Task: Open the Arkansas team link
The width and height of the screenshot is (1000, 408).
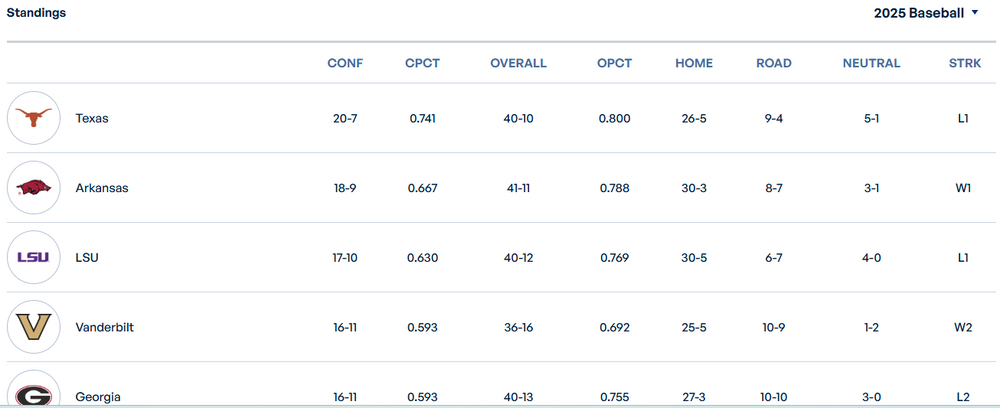Action: [x=102, y=188]
